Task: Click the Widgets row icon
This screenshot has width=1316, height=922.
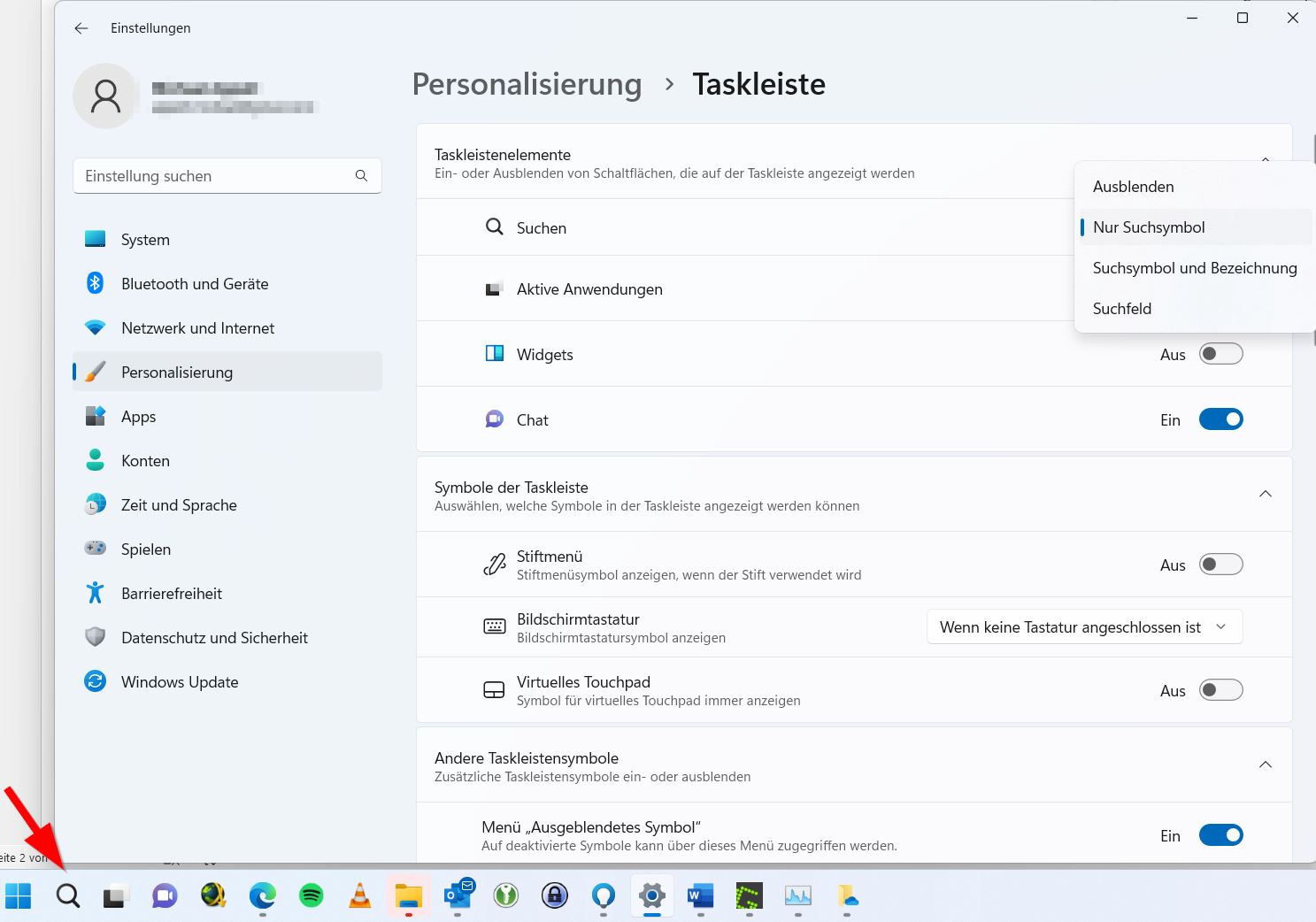Action: tap(495, 354)
